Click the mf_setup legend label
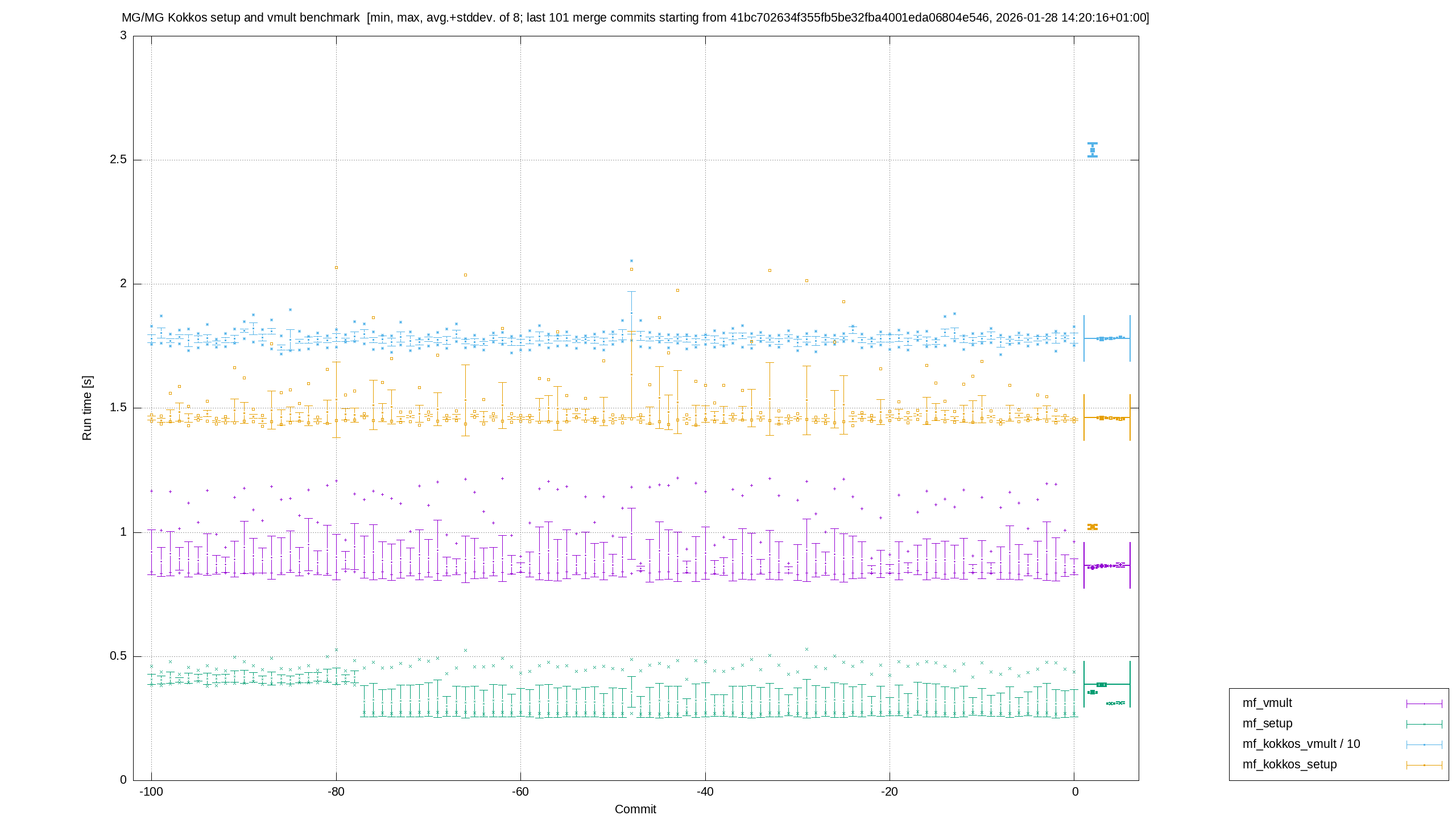 coord(1267,723)
